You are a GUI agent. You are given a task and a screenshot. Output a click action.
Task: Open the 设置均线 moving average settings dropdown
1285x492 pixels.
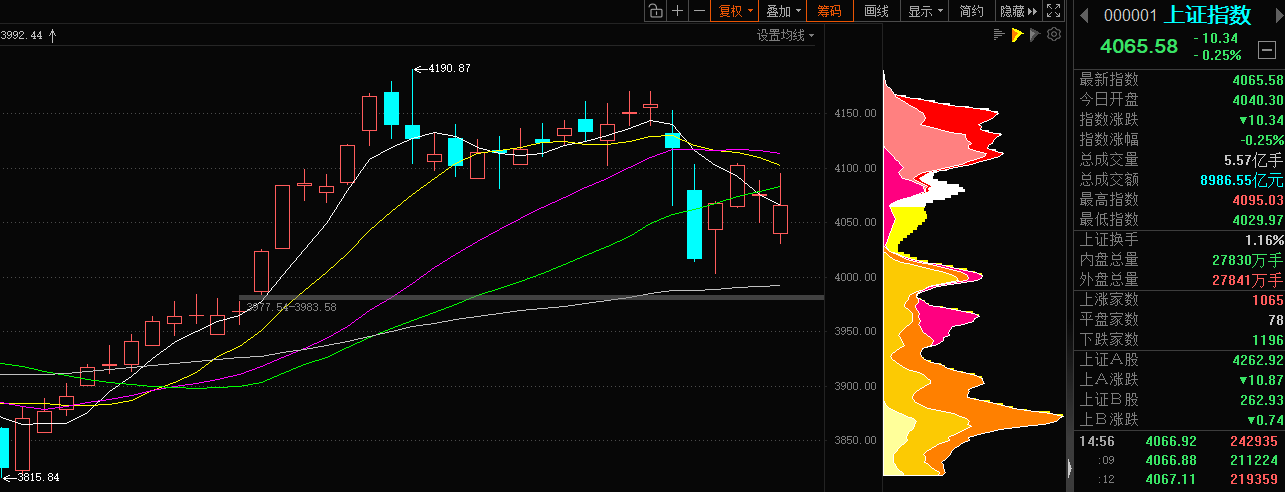coord(785,35)
